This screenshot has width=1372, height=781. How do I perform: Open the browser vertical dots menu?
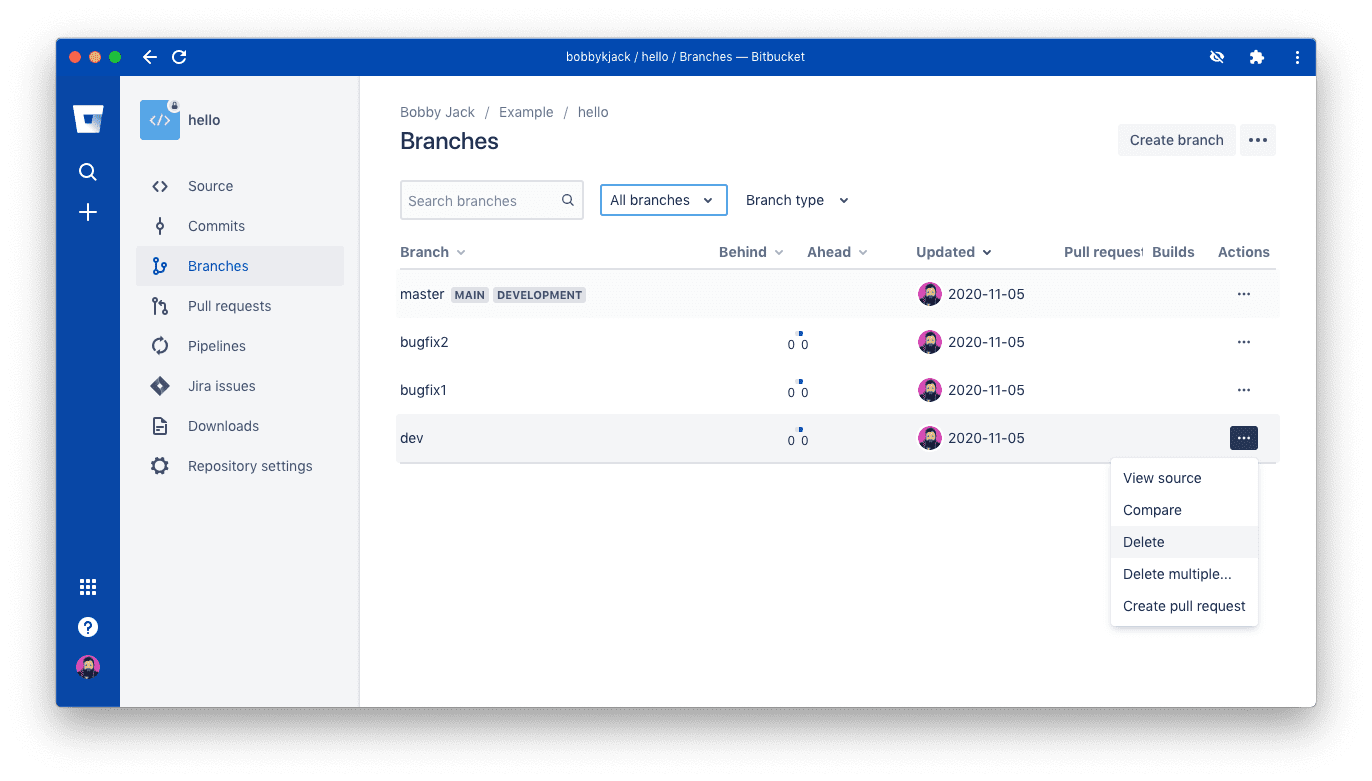click(x=1297, y=57)
